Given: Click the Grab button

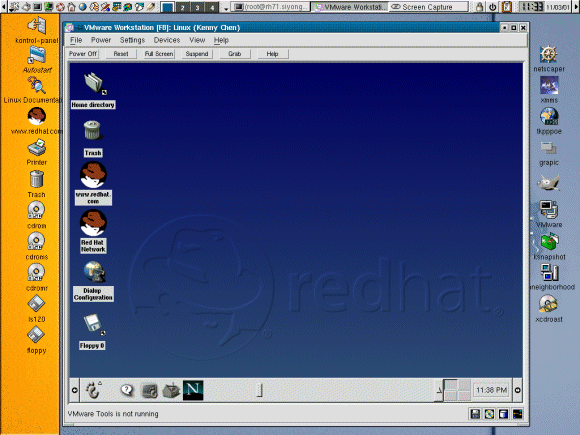Looking at the screenshot, I should [x=235, y=54].
